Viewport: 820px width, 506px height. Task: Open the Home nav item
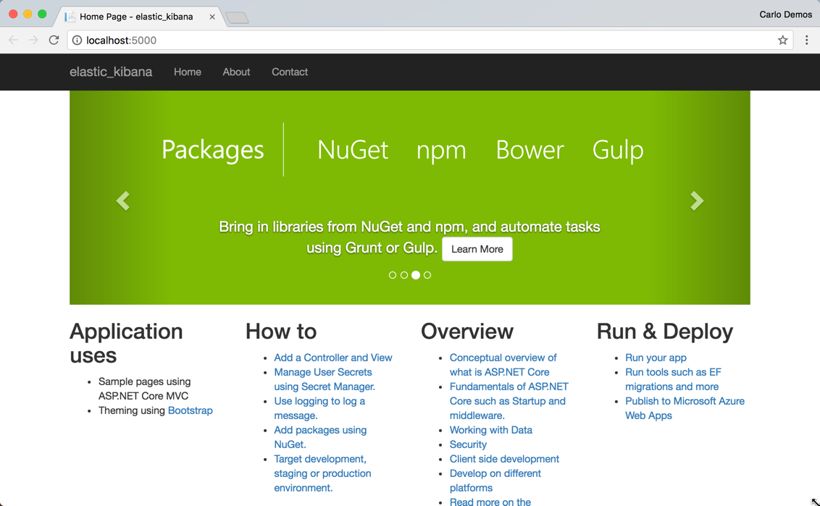[x=187, y=72]
